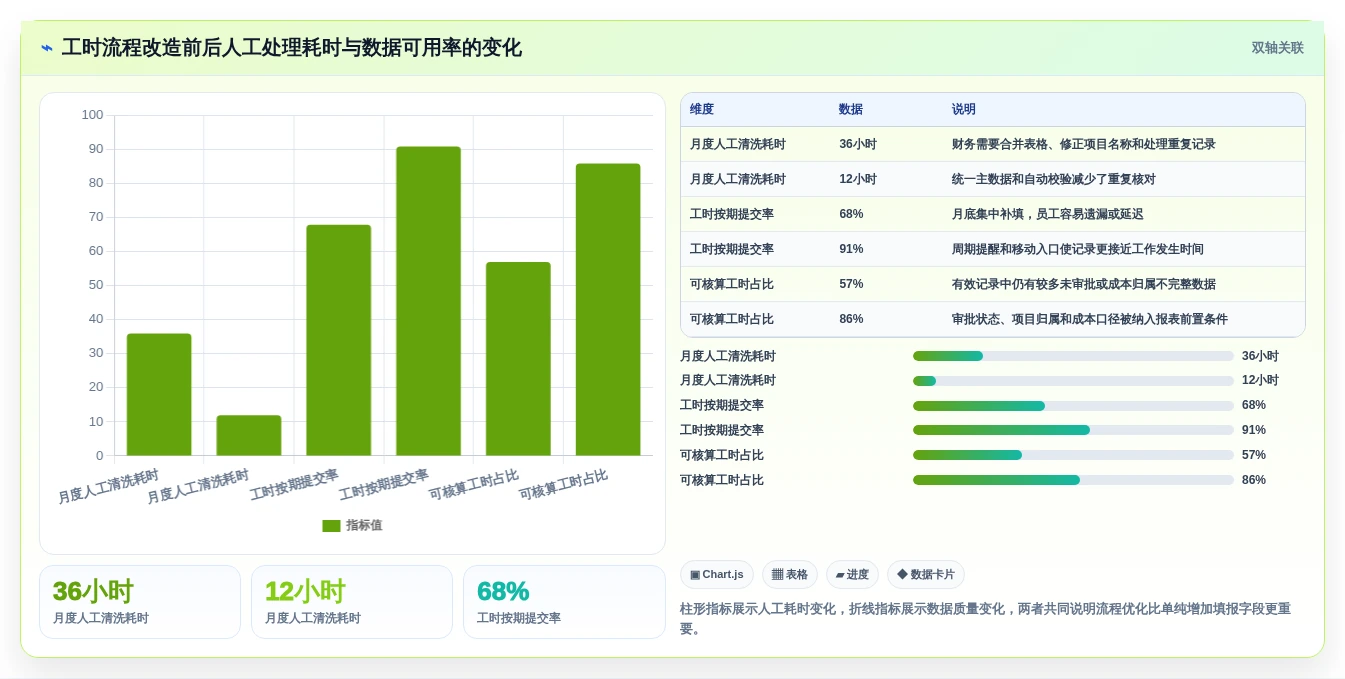Image resolution: width=1345 pixels, height=679 pixels.
Task: Open the 12小时 KPI card
Action: (x=352, y=602)
